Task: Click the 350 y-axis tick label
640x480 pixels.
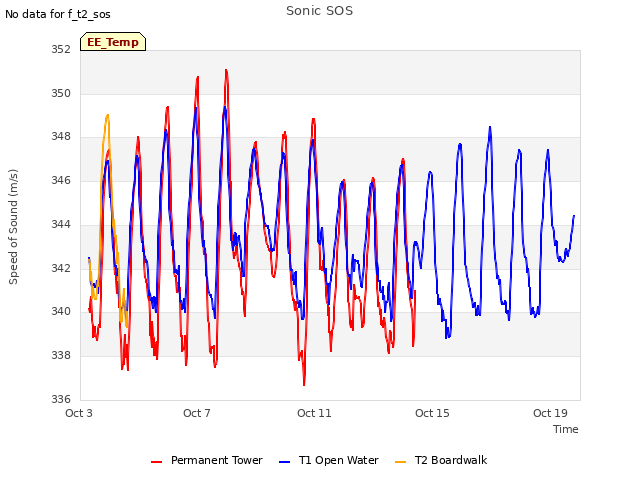Action: pos(61,93)
